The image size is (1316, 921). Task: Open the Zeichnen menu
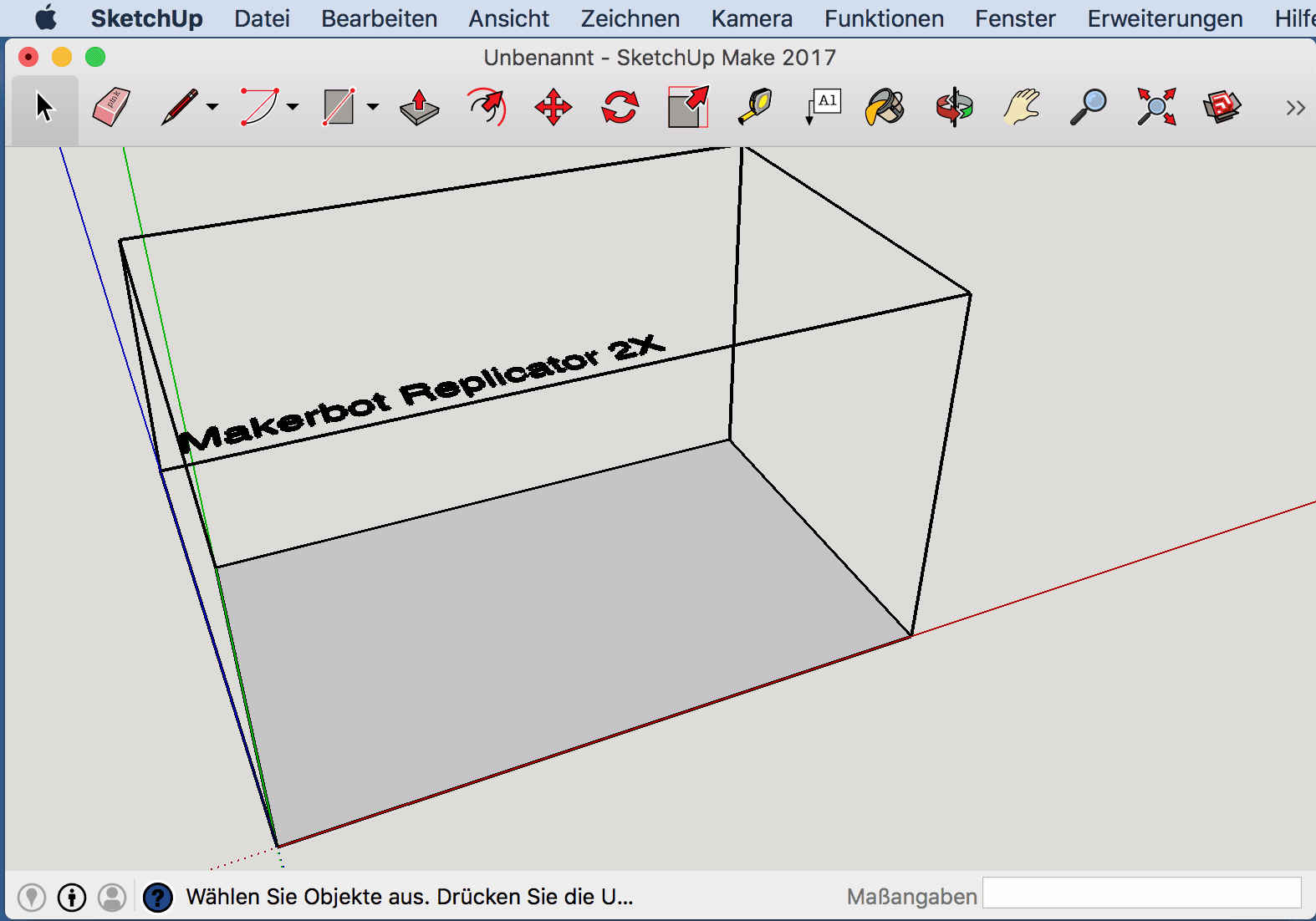tap(630, 18)
